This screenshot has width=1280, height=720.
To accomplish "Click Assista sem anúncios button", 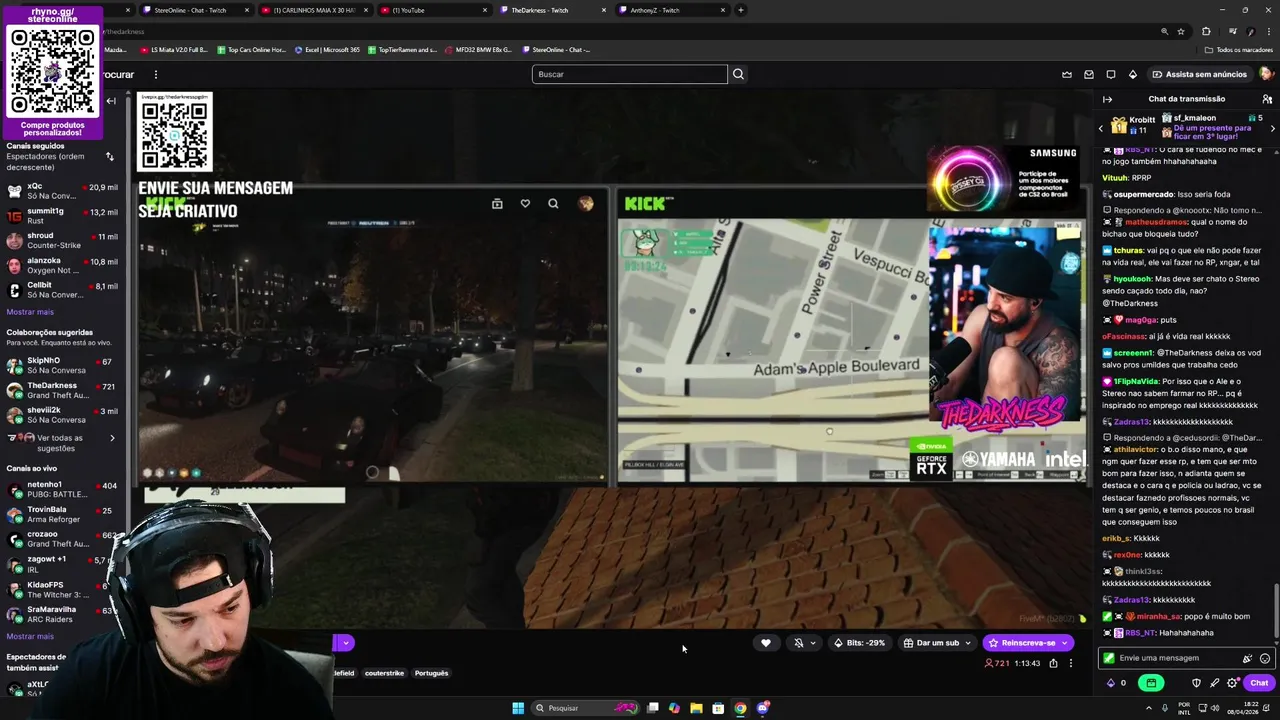I will pos(1199,74).
